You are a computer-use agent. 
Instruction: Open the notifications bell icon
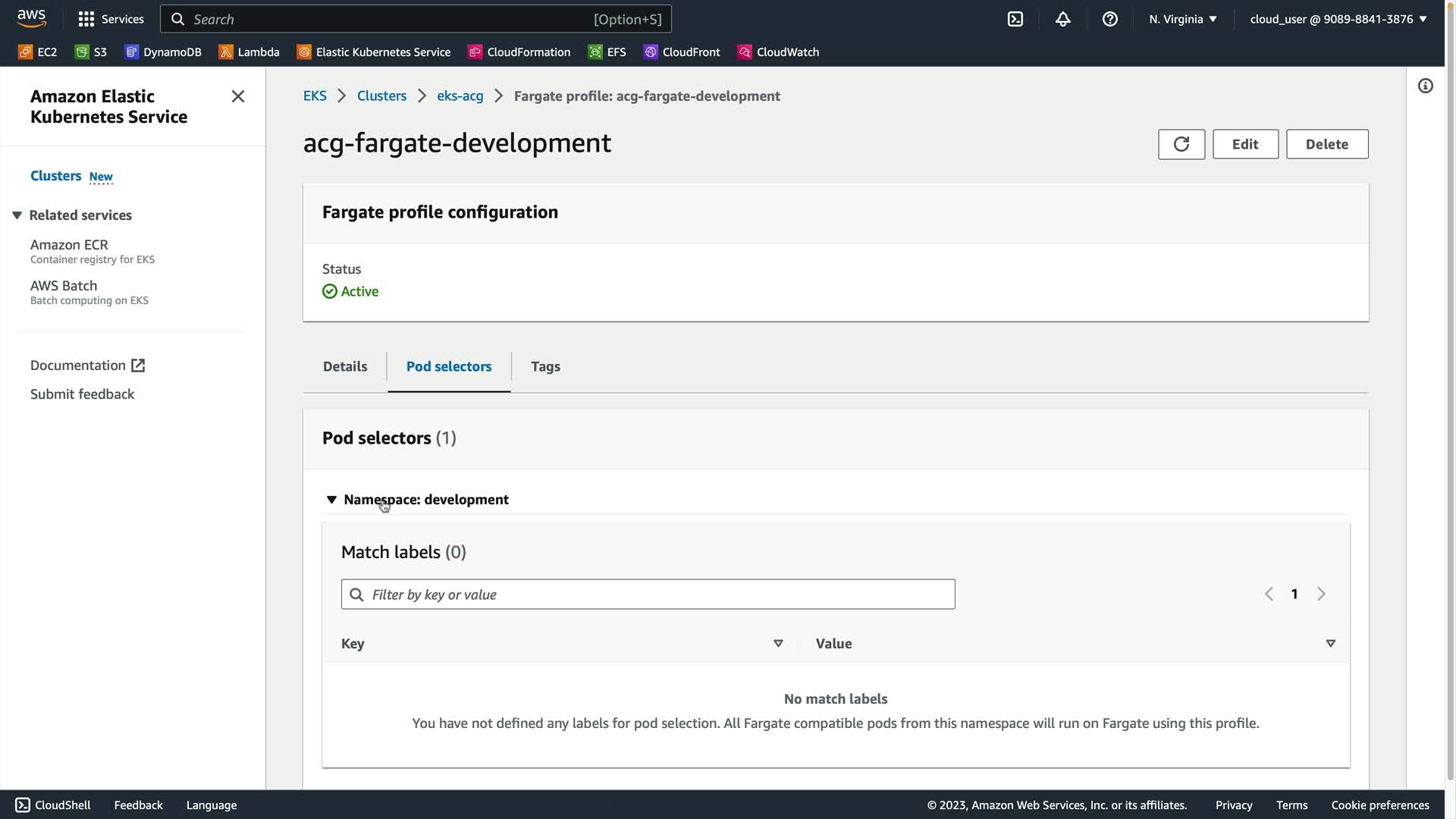1062,19
